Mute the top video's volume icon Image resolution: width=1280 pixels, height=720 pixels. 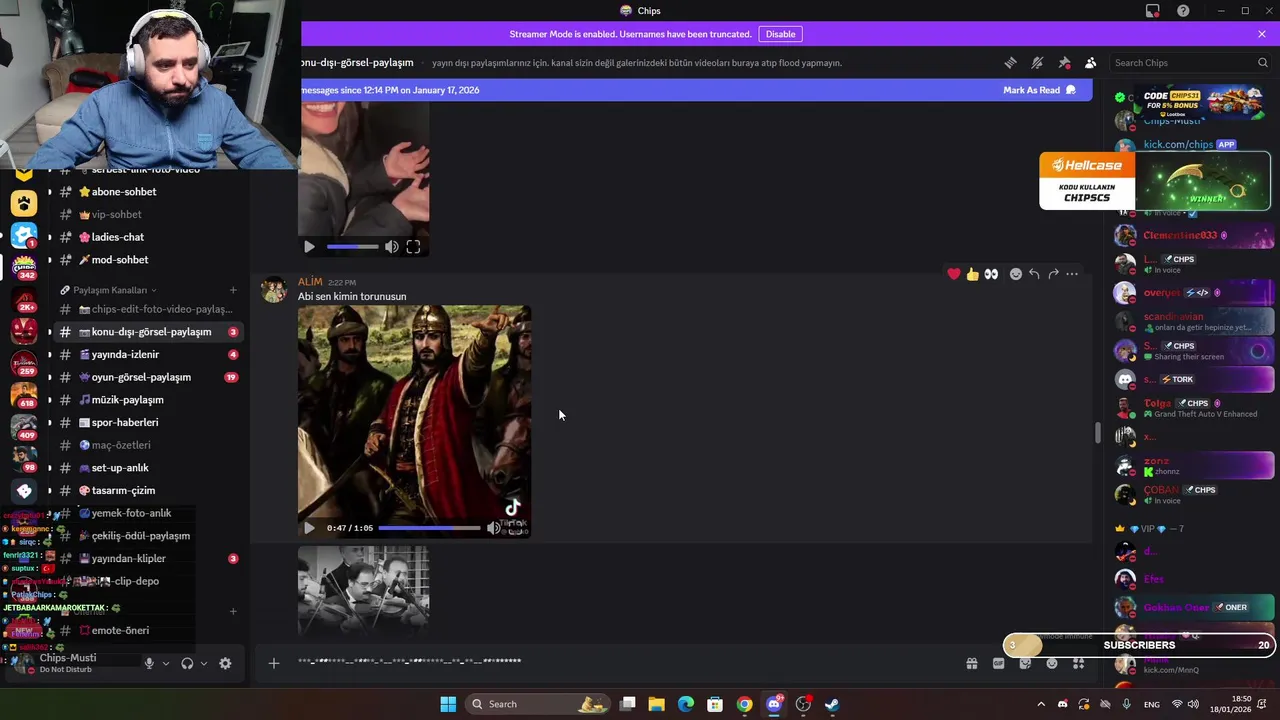(392, 247)
